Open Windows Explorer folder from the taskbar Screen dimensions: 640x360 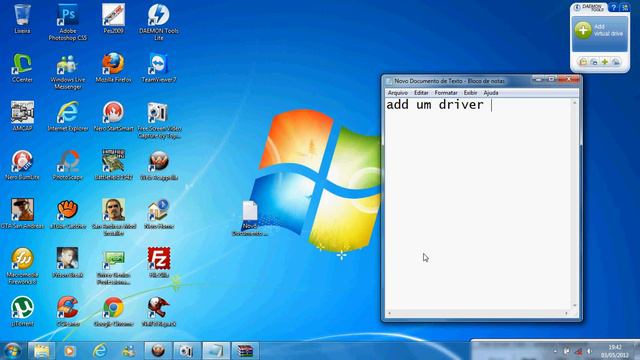[x=42, y=351]
